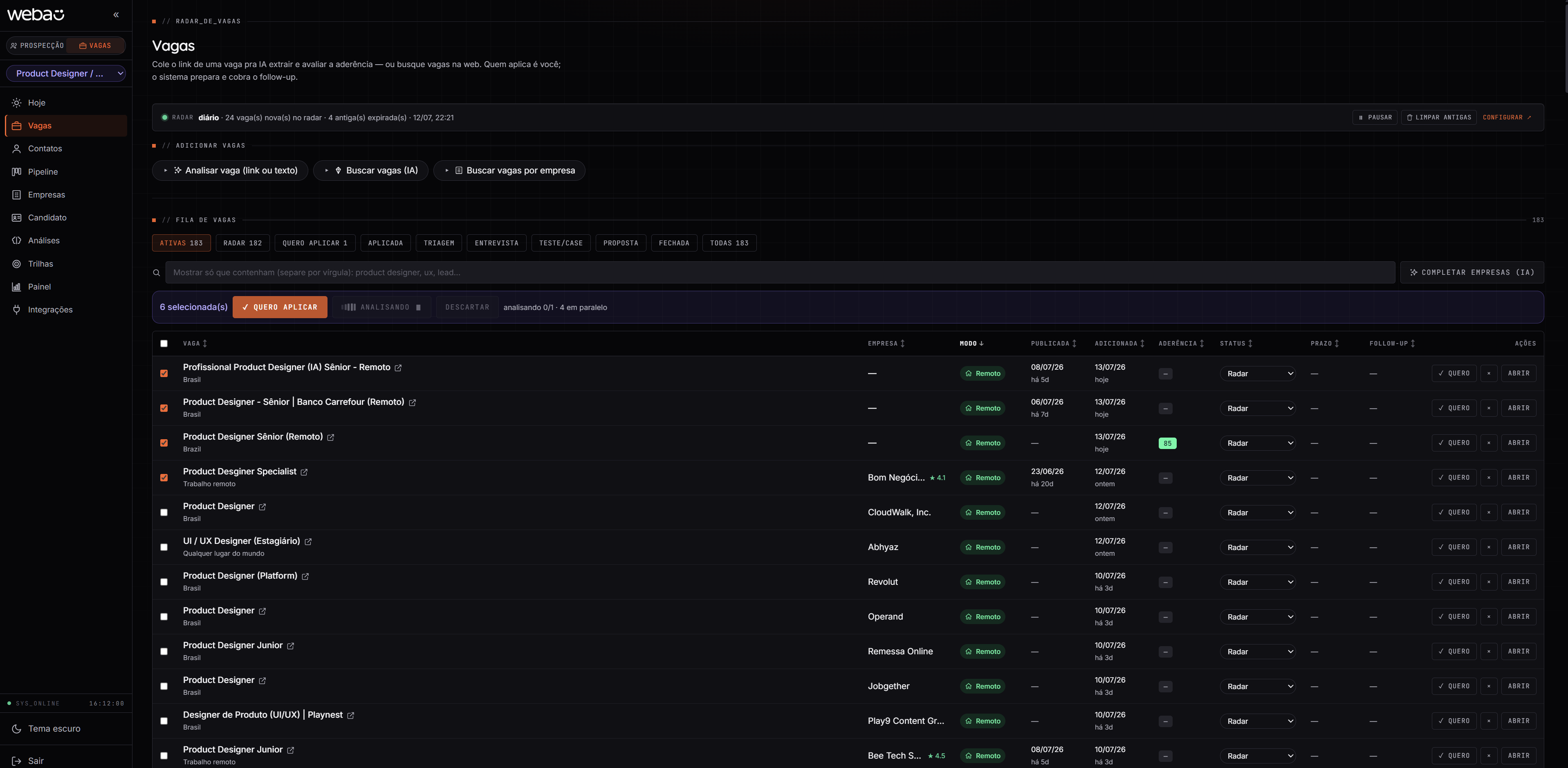
Task: Uncheck Product Designer Sênior (Remoto) row
Action: pos(164,443)
